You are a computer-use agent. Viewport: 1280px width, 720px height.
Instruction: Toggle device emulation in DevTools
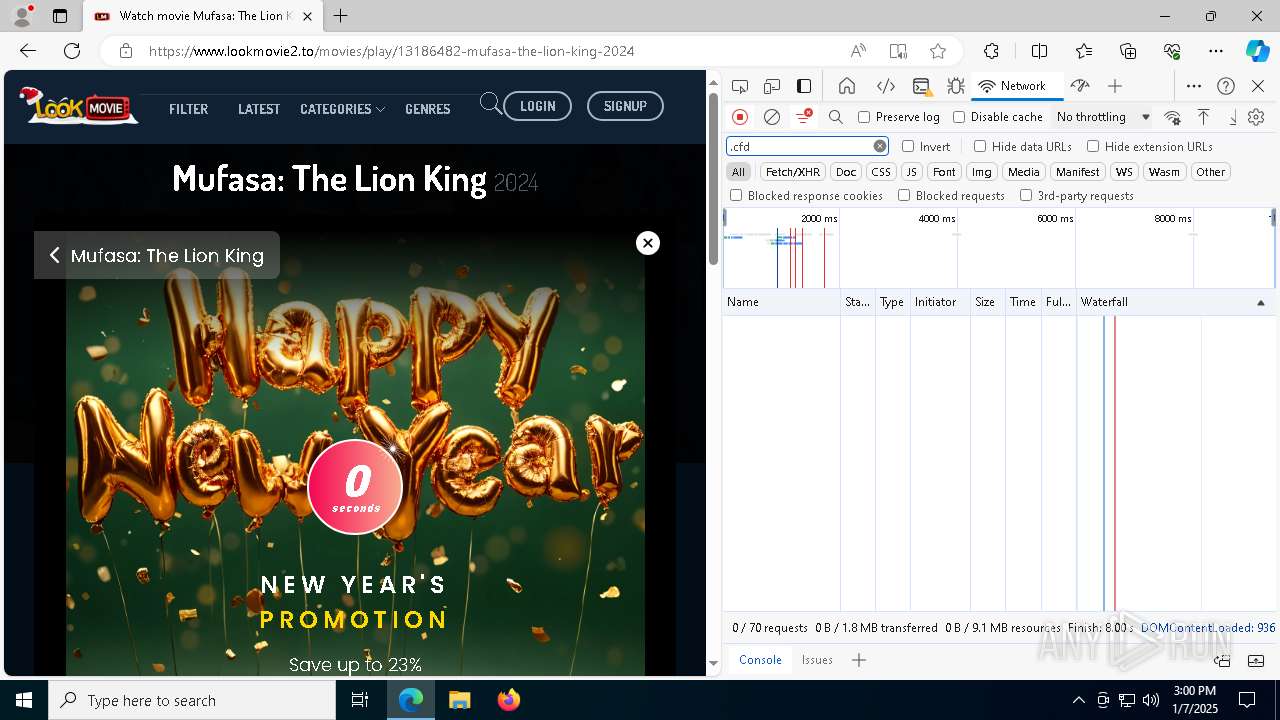pos(772,86)
